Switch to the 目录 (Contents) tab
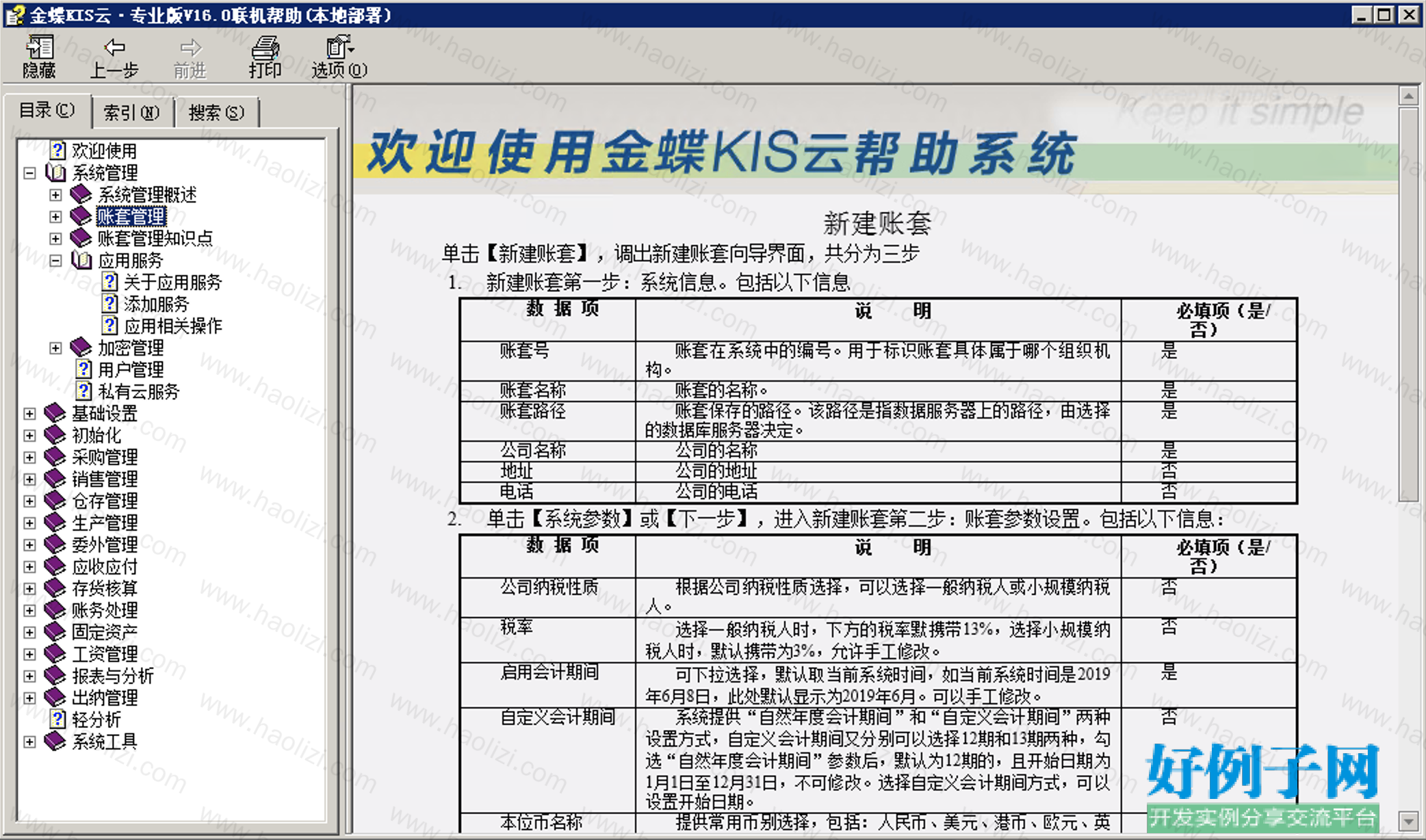Viewport: 1426px width, 840px height. click(x=47, y=111)
